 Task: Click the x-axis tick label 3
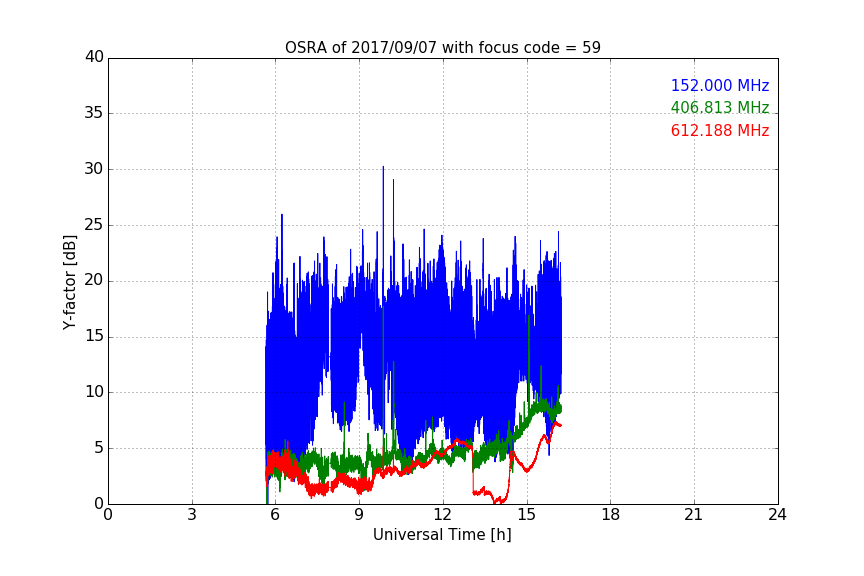192,515
